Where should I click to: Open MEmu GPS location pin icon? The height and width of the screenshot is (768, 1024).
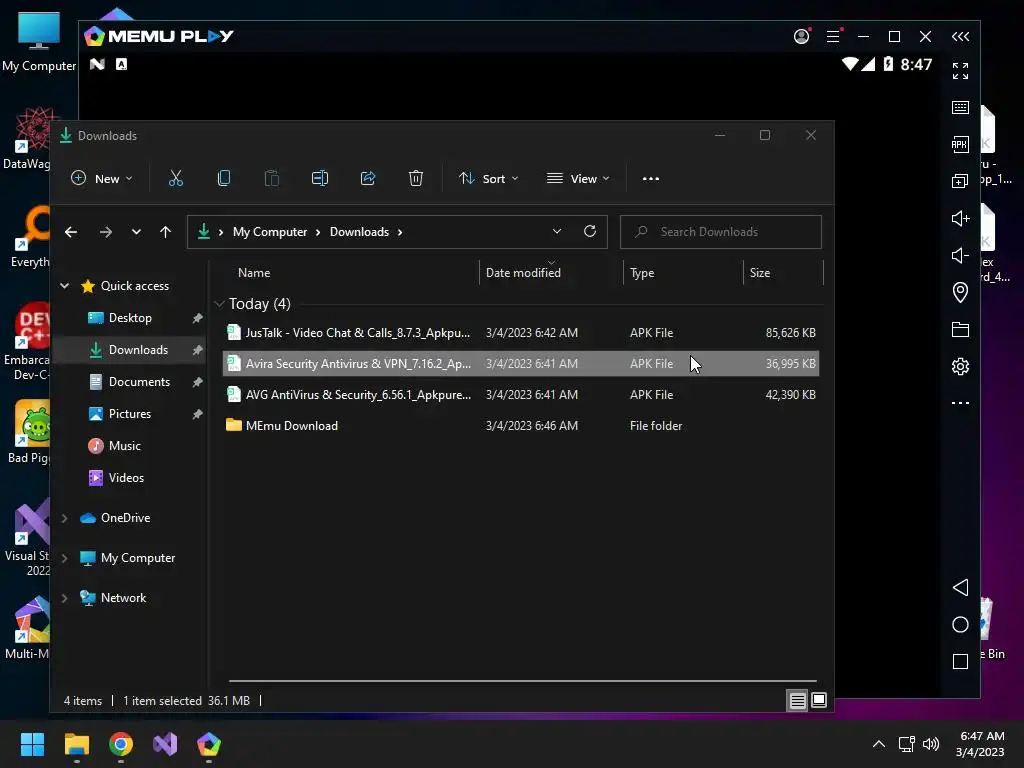coord(960,292)
